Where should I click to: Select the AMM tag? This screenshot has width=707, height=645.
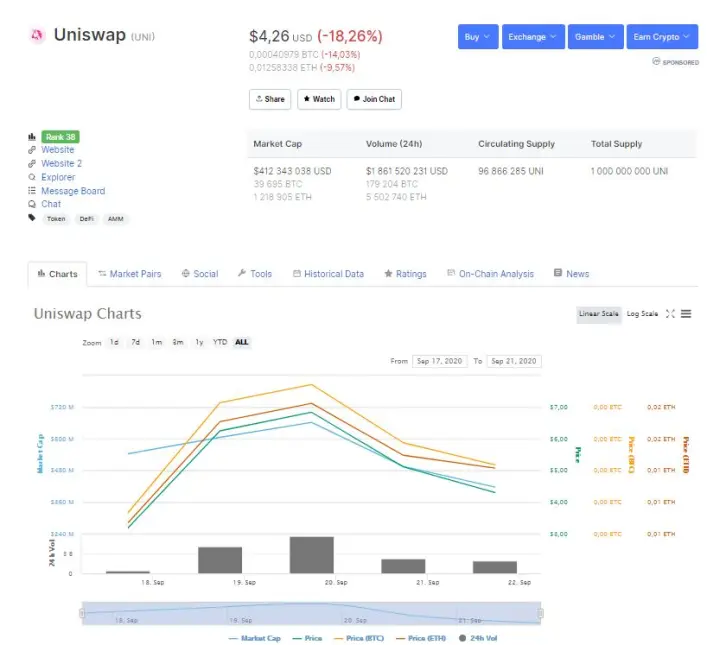115,219
